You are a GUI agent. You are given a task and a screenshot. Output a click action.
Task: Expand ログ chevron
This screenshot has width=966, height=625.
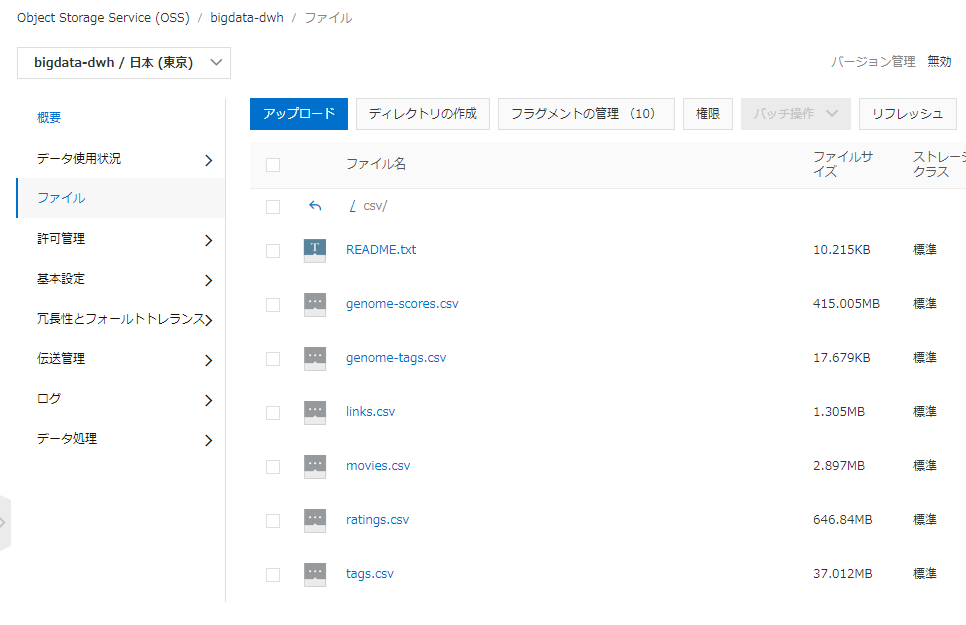point(208,401)
